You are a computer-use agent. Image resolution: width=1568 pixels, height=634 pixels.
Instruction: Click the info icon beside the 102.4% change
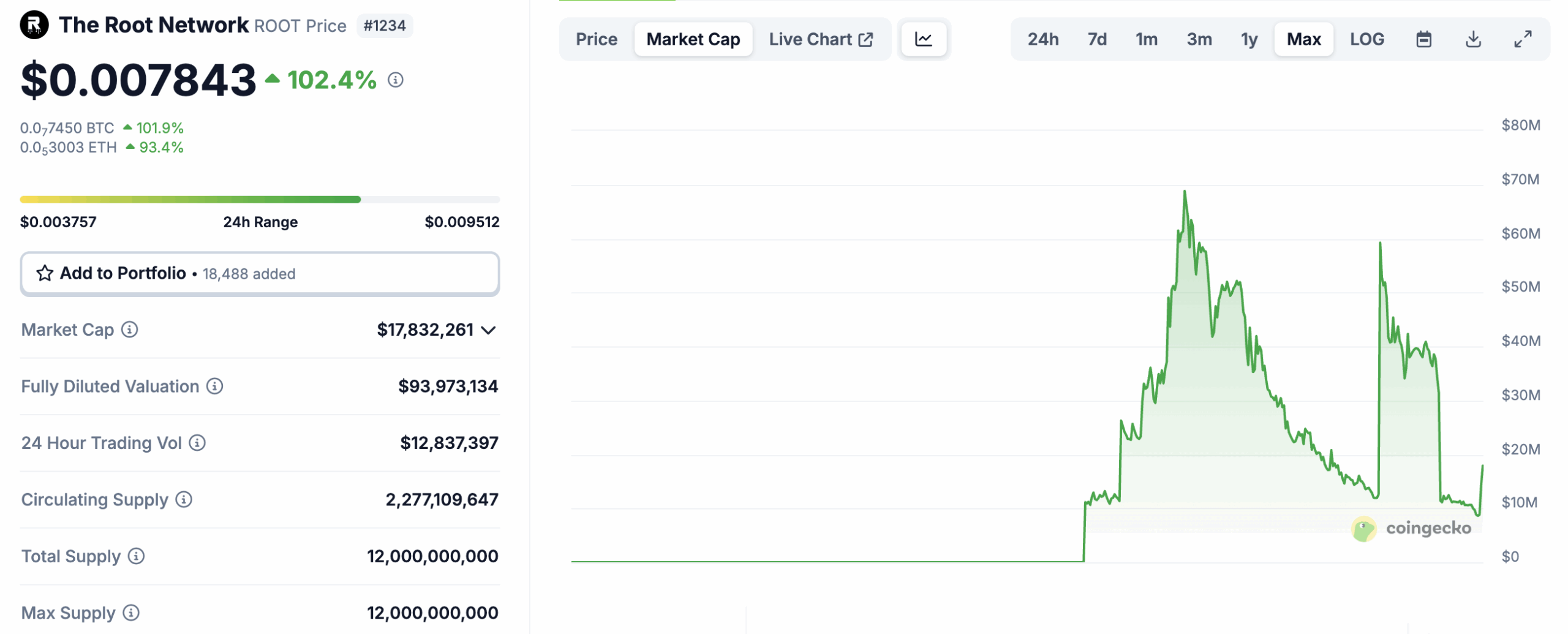pyautogui.click(x=396, y=80)
